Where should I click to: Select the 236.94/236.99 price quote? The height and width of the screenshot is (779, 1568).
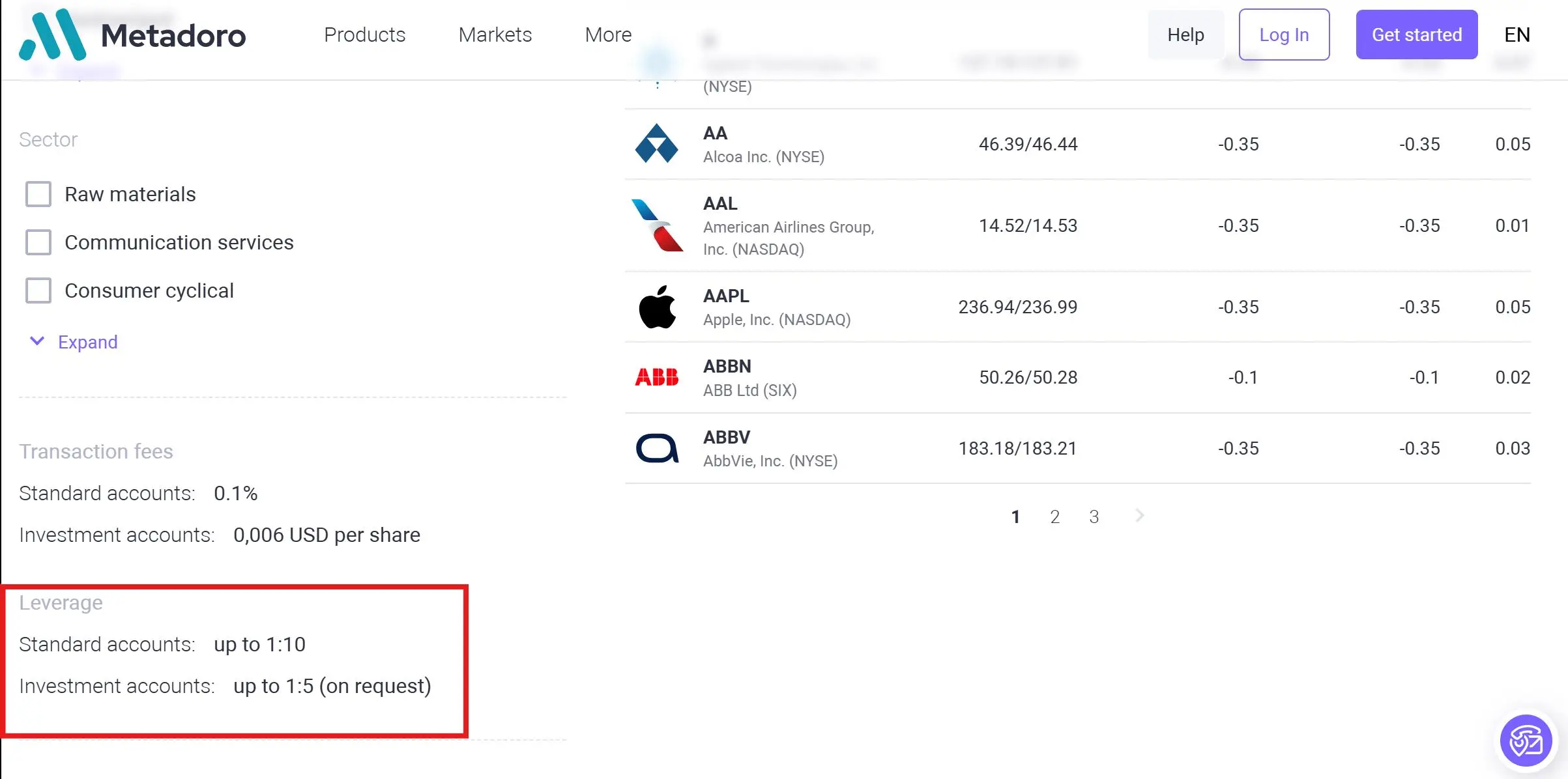pyautogui.click(x=1018, y=307)
